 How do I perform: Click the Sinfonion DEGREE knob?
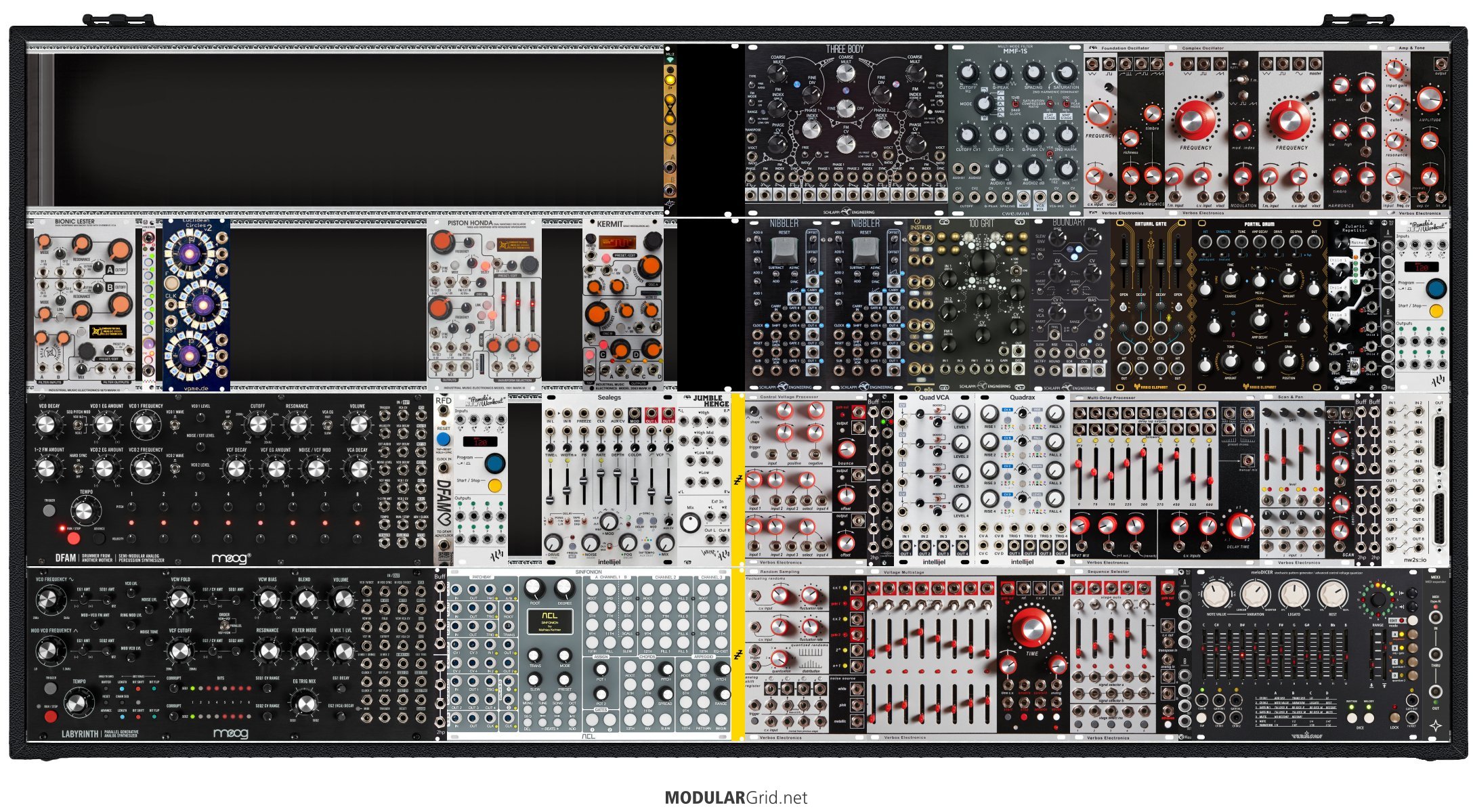click(565, 589)
